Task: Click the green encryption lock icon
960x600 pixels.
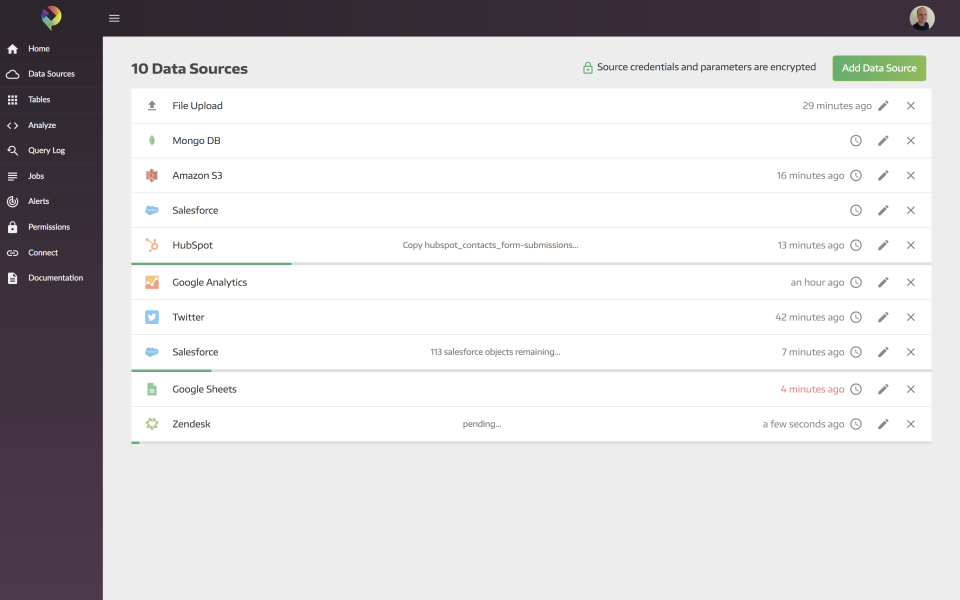Action: point(588,68)
